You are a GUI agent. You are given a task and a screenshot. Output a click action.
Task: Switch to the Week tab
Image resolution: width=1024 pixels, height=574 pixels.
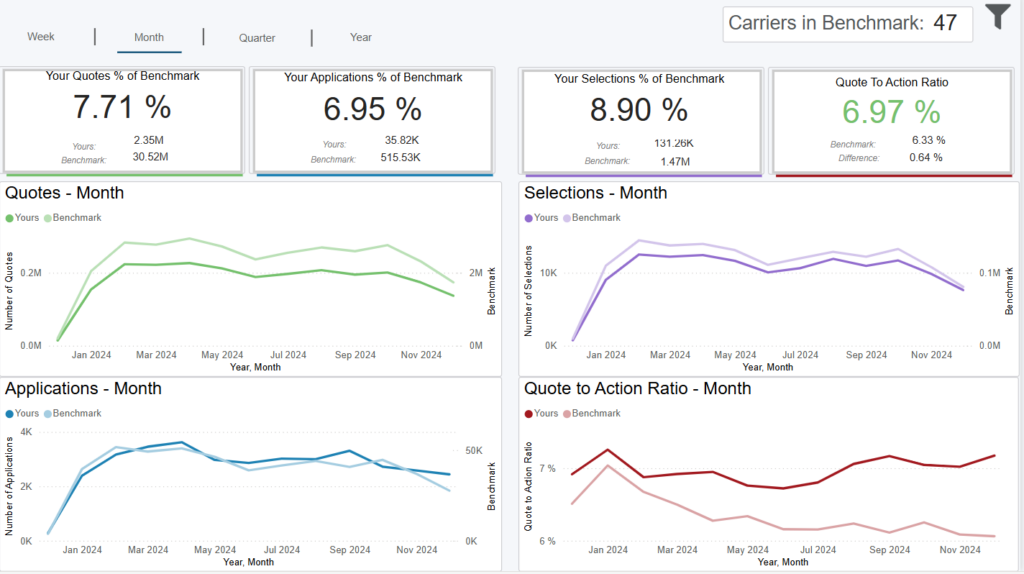click(41, 37)
